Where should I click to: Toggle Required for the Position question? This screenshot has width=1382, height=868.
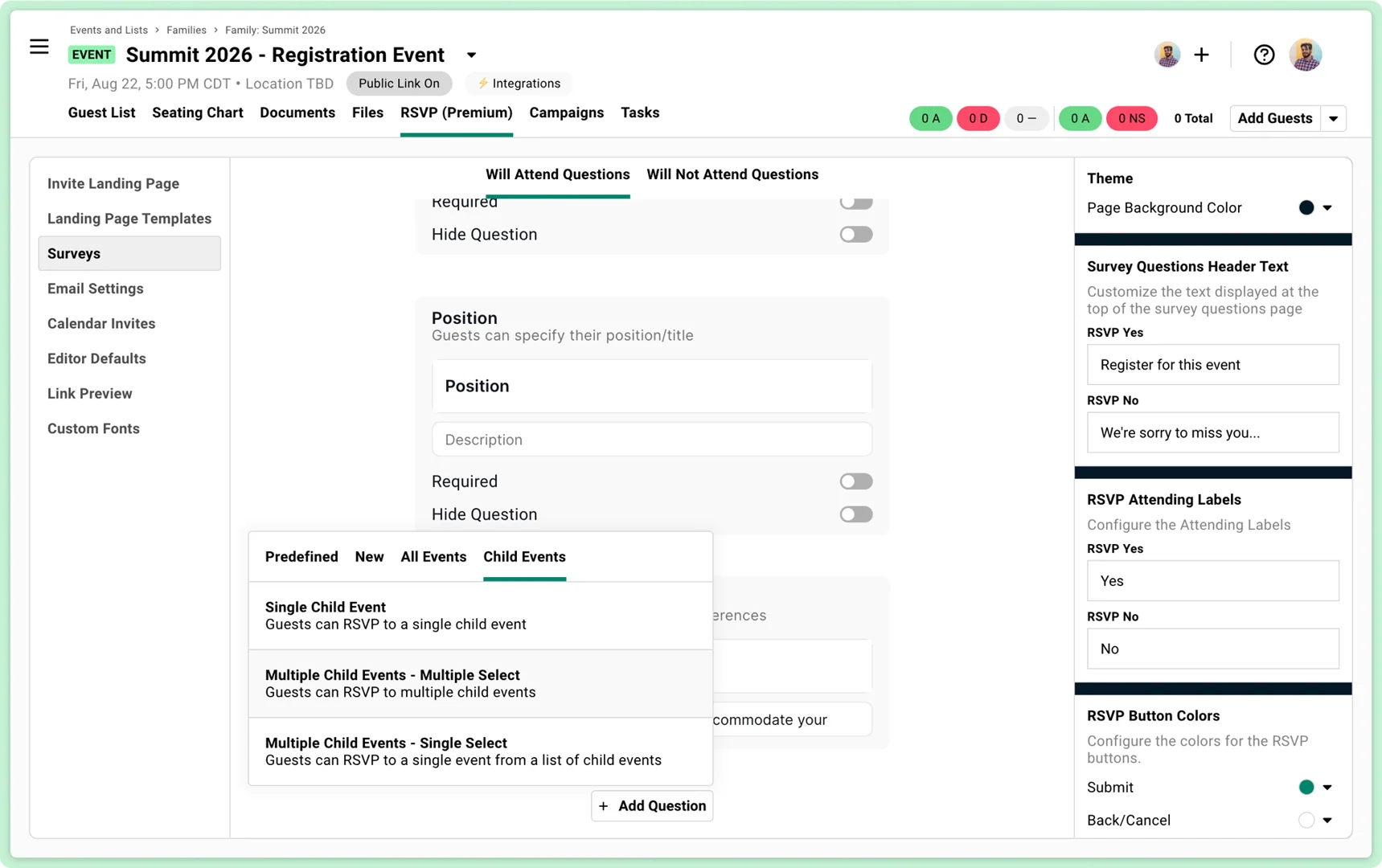[x=855, y=481]
